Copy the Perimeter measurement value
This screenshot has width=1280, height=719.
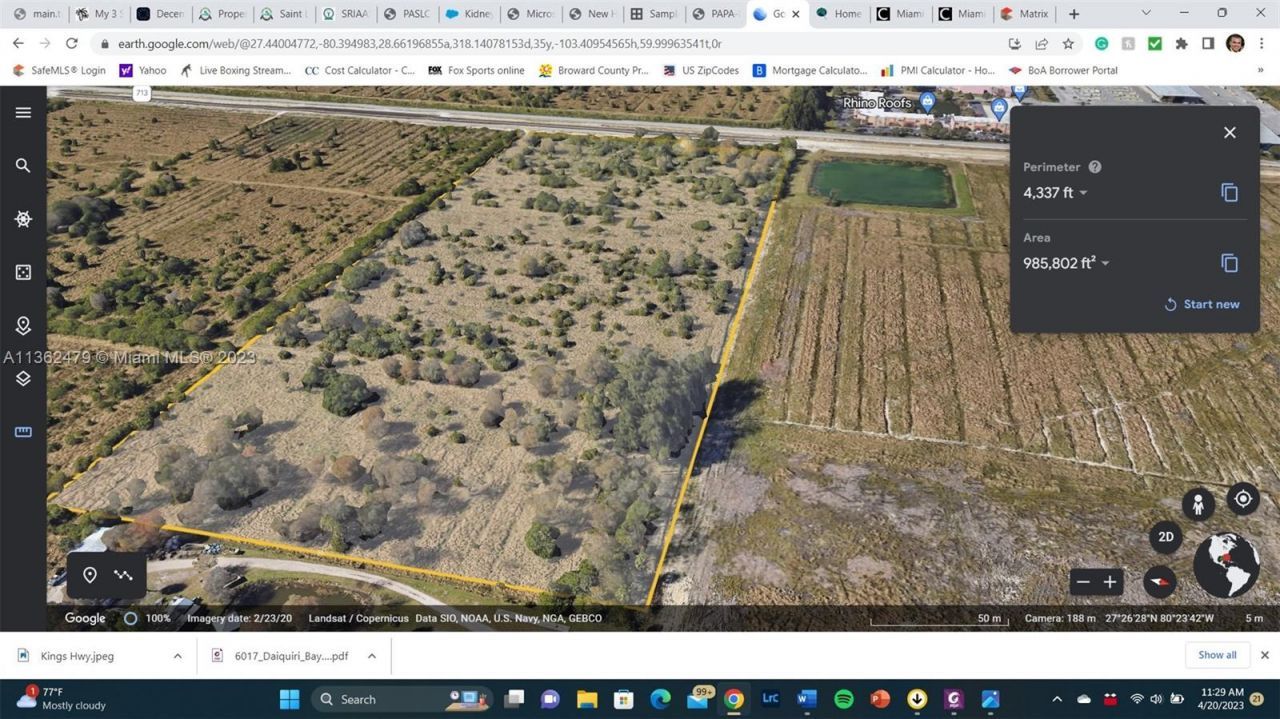1229,192
